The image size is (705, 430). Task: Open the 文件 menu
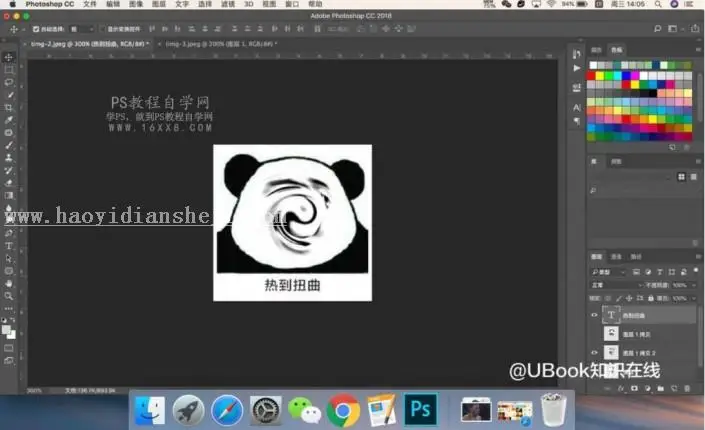(x=90, y=4)
